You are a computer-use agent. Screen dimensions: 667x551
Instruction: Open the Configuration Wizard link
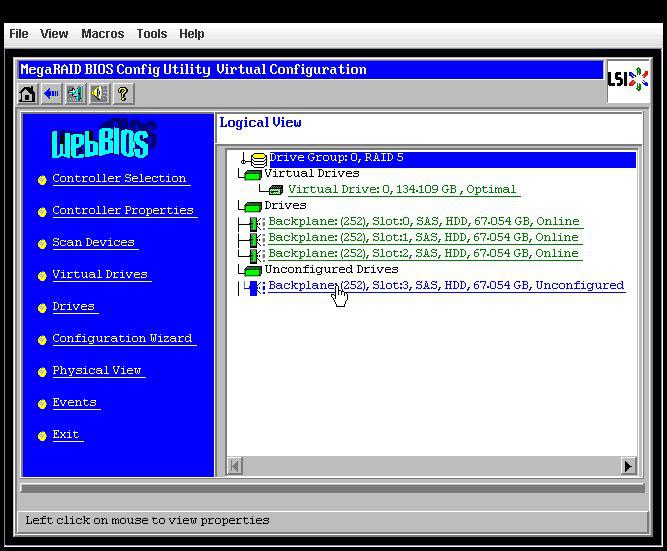click(x=122, y=339)
